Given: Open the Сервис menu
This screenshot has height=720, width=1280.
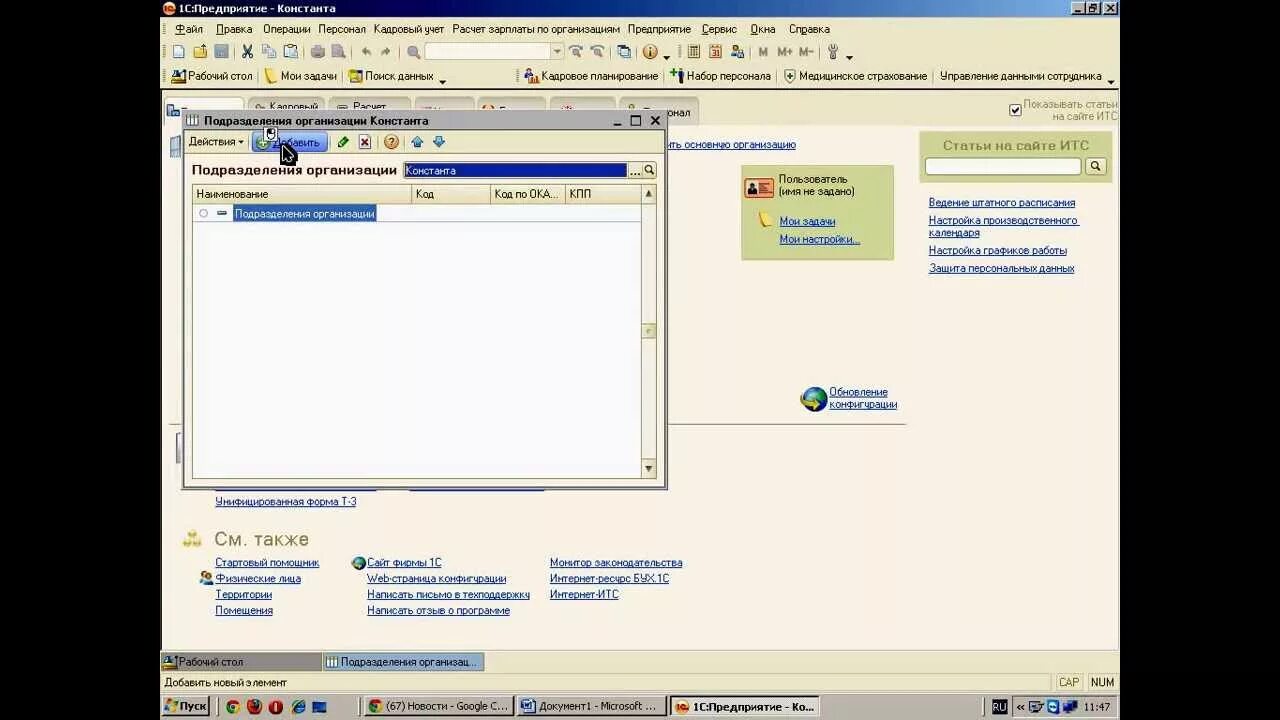Looking at the screenshot, I should (x=719, y=29).
